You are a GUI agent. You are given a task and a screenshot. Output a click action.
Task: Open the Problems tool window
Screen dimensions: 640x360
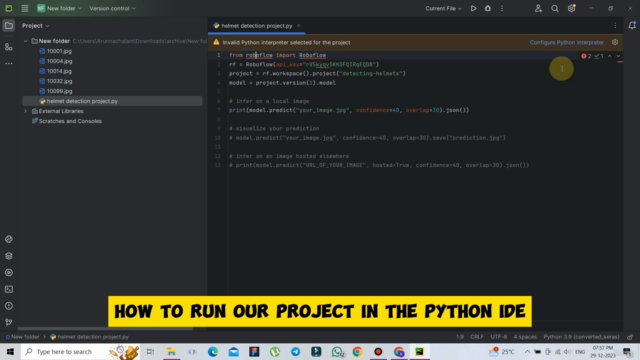tap(9, 306)
